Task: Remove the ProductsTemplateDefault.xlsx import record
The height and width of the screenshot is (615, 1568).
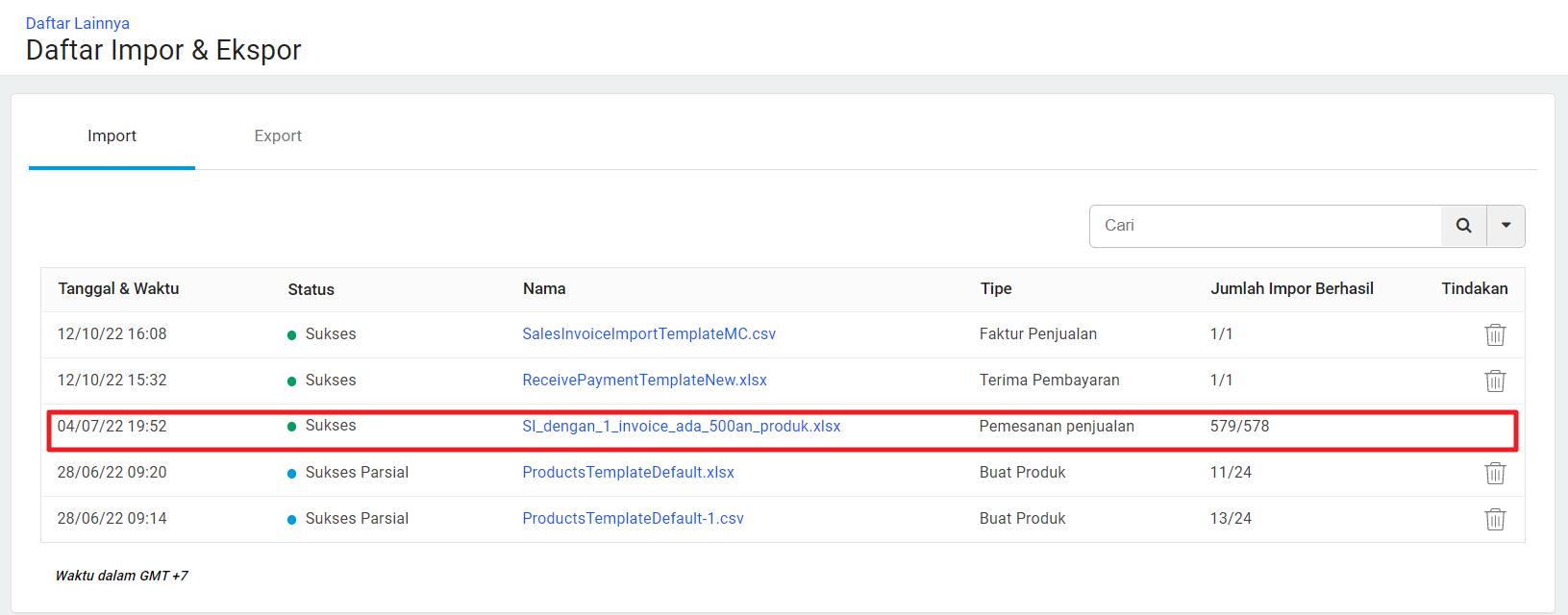Action: [x=1494, y=473]
